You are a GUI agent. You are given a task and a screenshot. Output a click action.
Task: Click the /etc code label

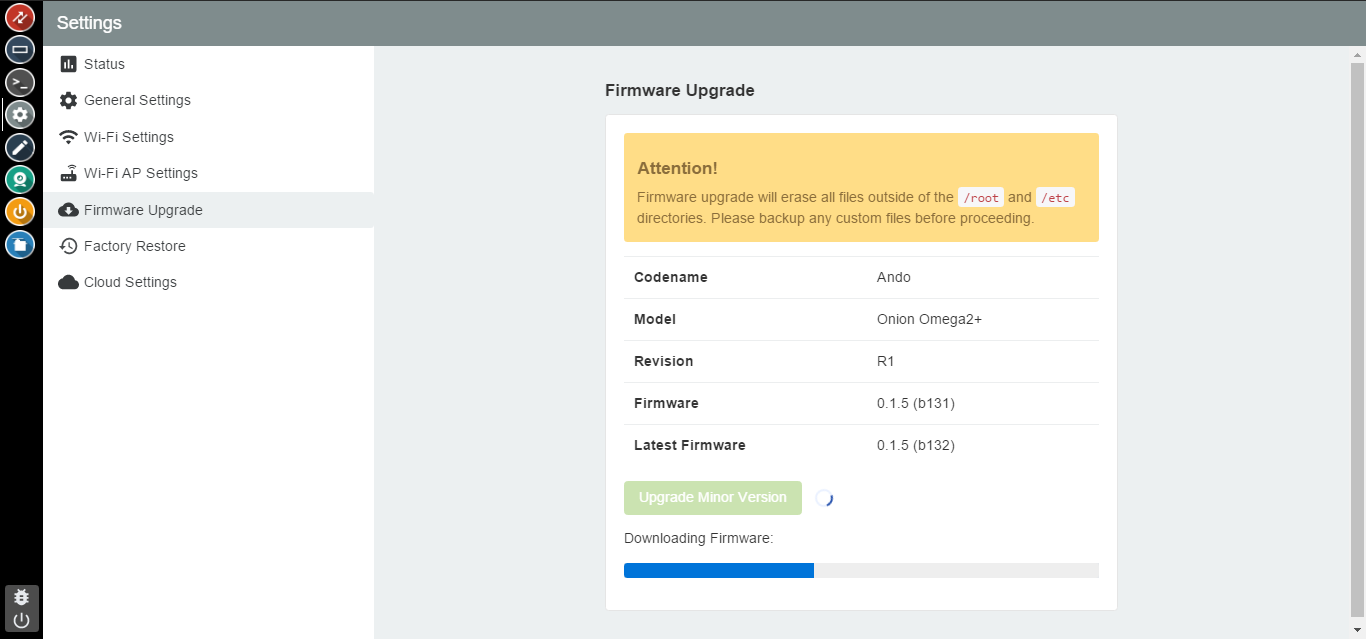1055,198
